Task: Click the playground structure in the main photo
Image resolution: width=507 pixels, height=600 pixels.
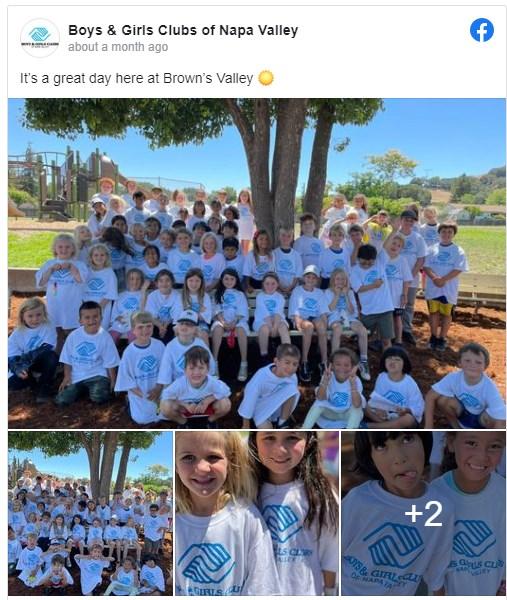Action: pos(63,182)
